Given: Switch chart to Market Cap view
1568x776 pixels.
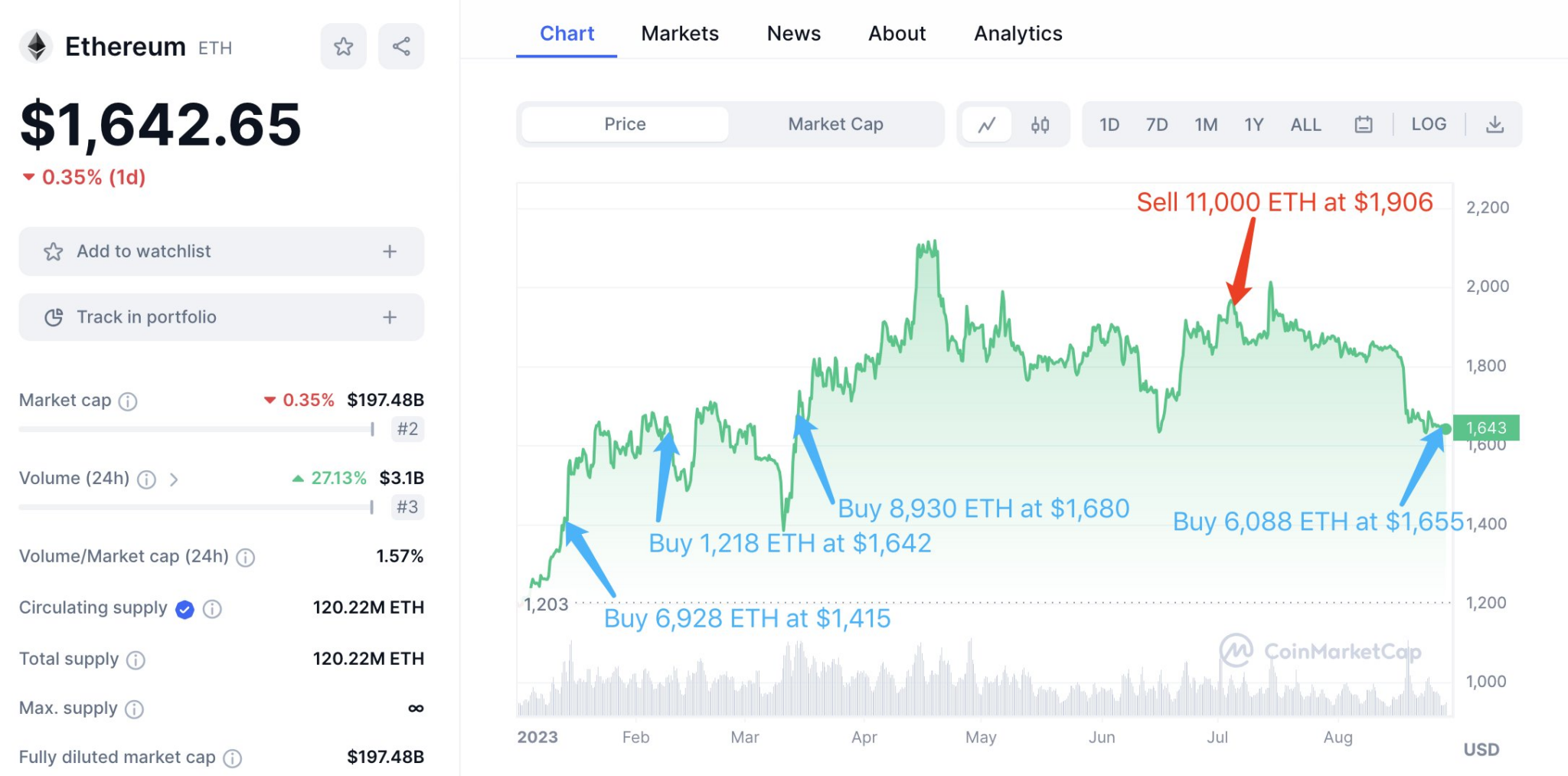Looking at the screenshot, I should tap(835, 124).
